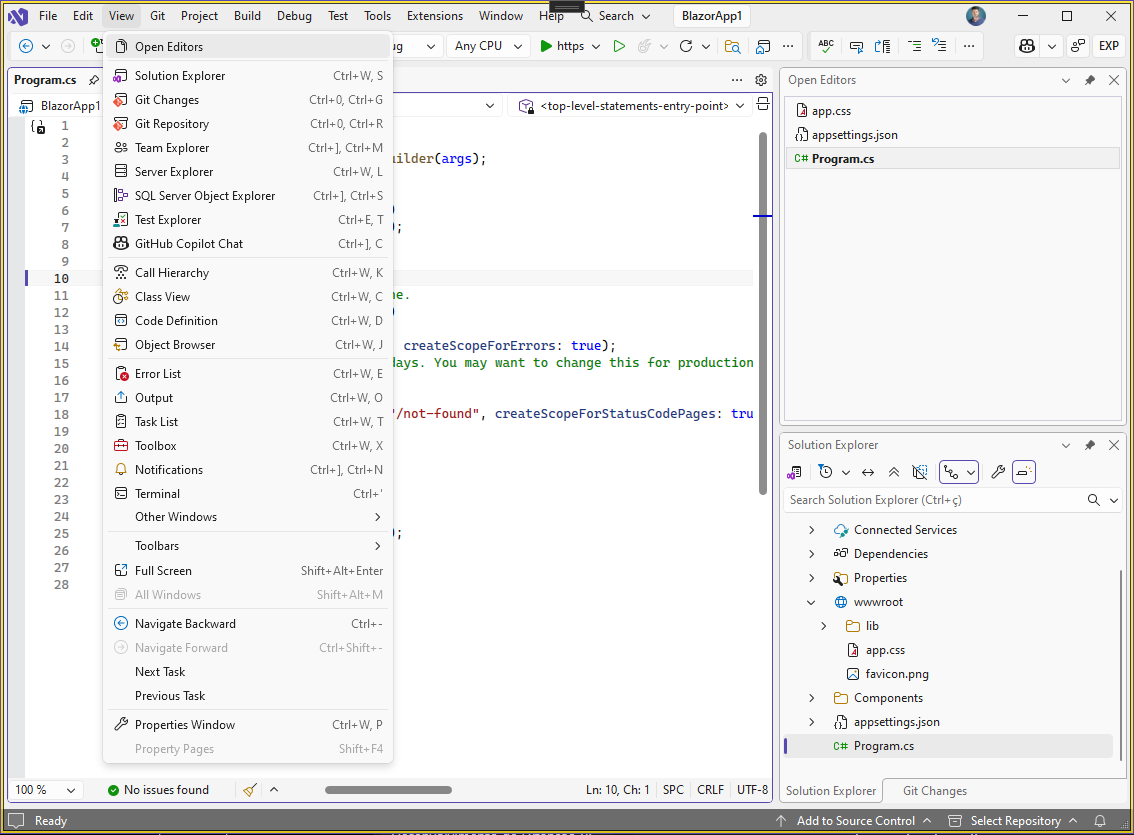This screenshot has width=1134, height=835.
Task: Toggle Preview Selected Items button
Action: [x=1023, y=472]
